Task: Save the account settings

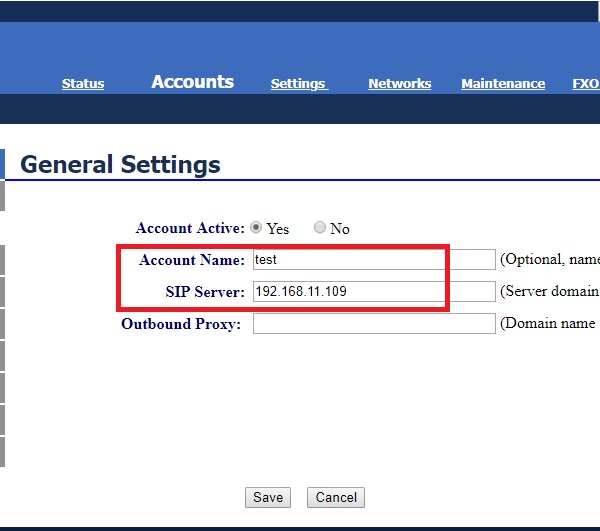Action: pos(267,497)
